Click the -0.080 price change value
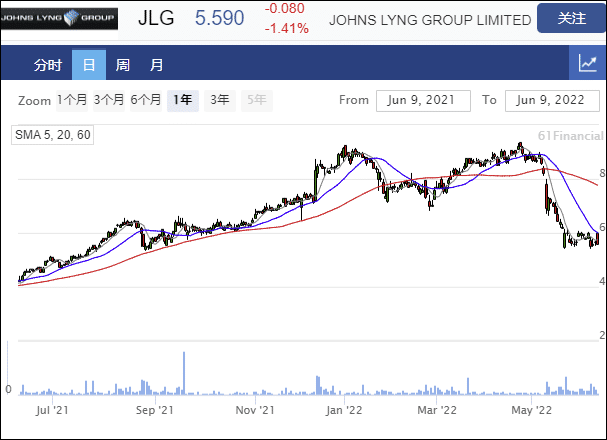The width and height of the screenshot is (607, 440). coord(285,8)
